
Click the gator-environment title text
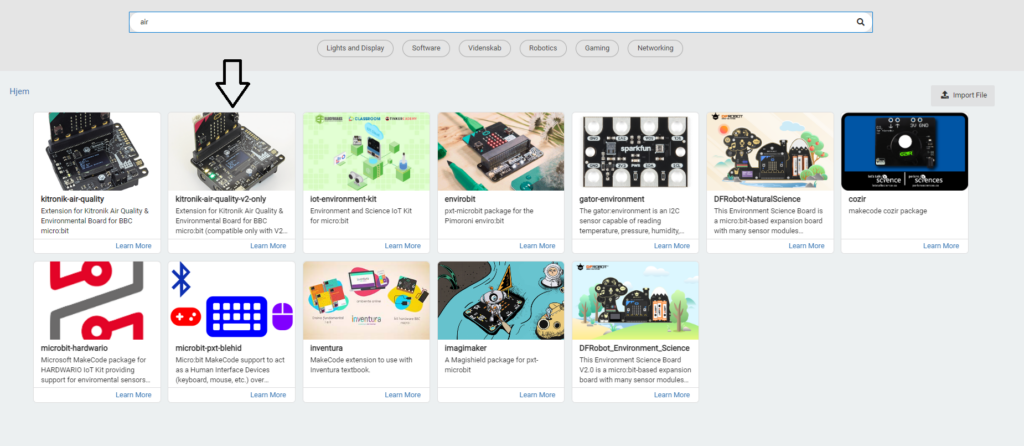coord(612,199)
